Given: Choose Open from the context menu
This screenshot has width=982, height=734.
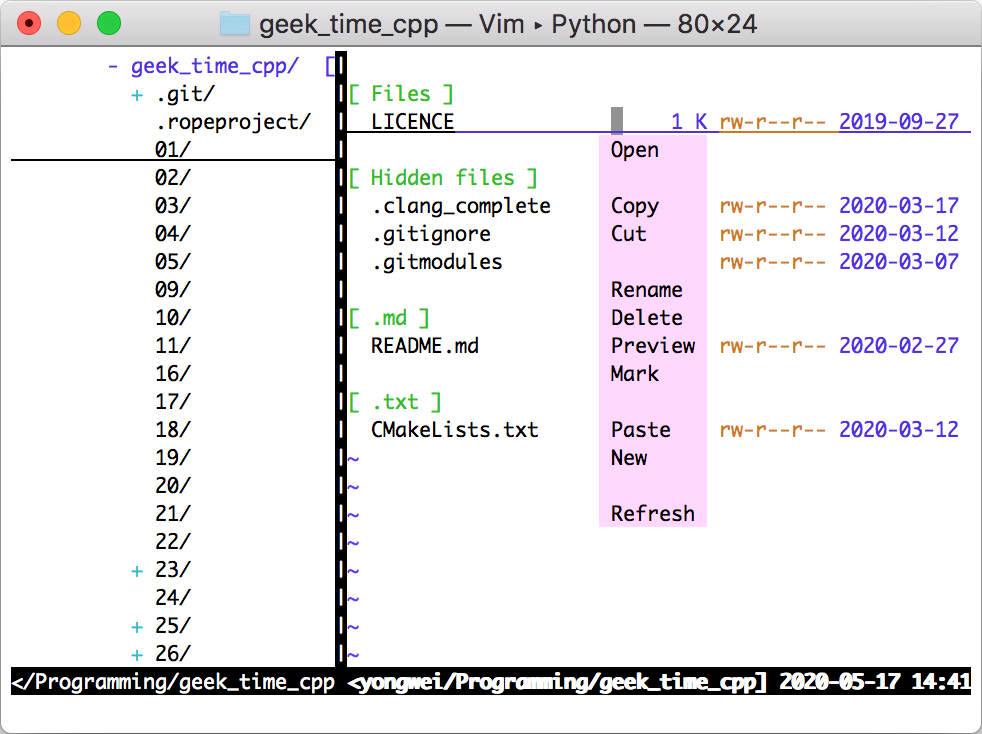Looking at the screenshot, I should click(635, 150).
